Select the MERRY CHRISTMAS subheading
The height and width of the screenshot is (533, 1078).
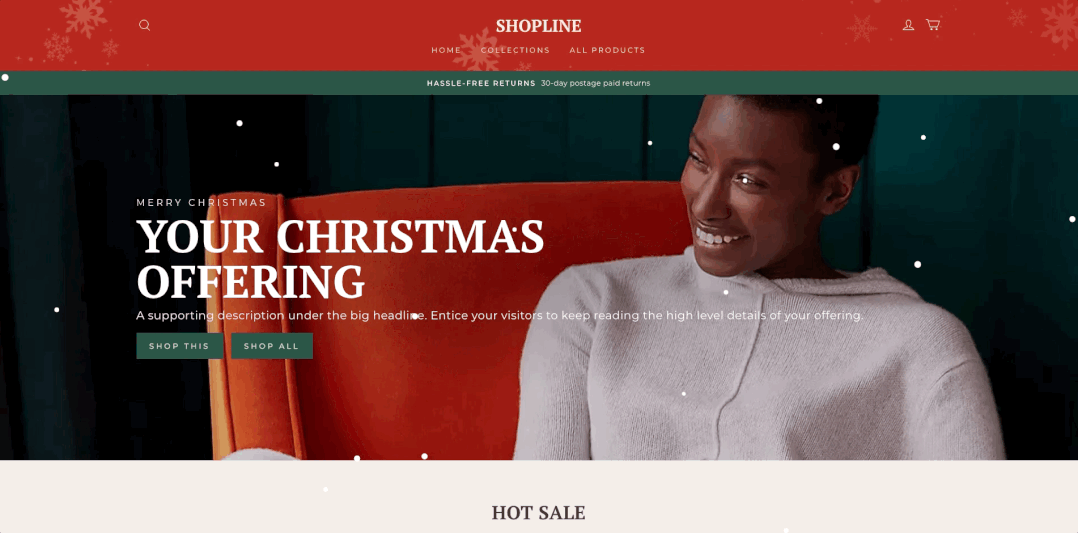click(201, 203)
